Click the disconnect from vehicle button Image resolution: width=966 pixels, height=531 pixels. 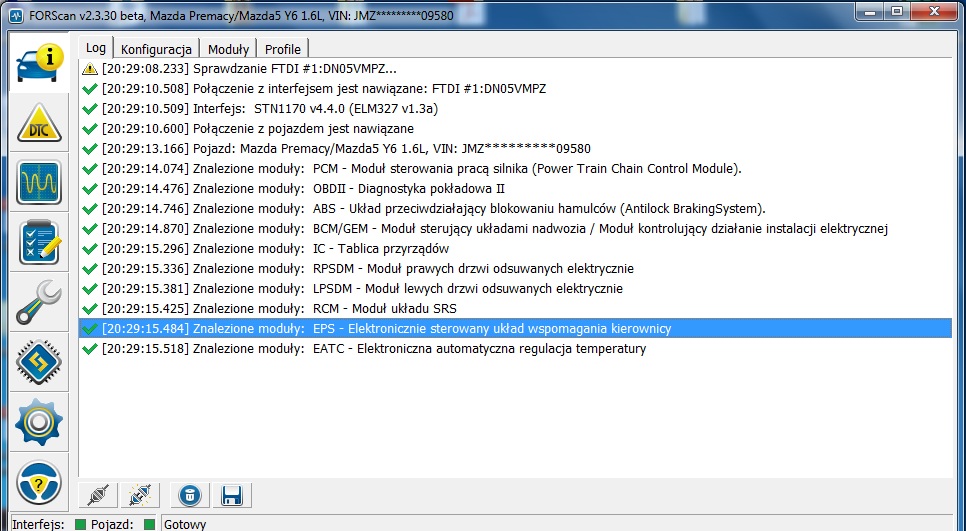(x=140, y=495)
